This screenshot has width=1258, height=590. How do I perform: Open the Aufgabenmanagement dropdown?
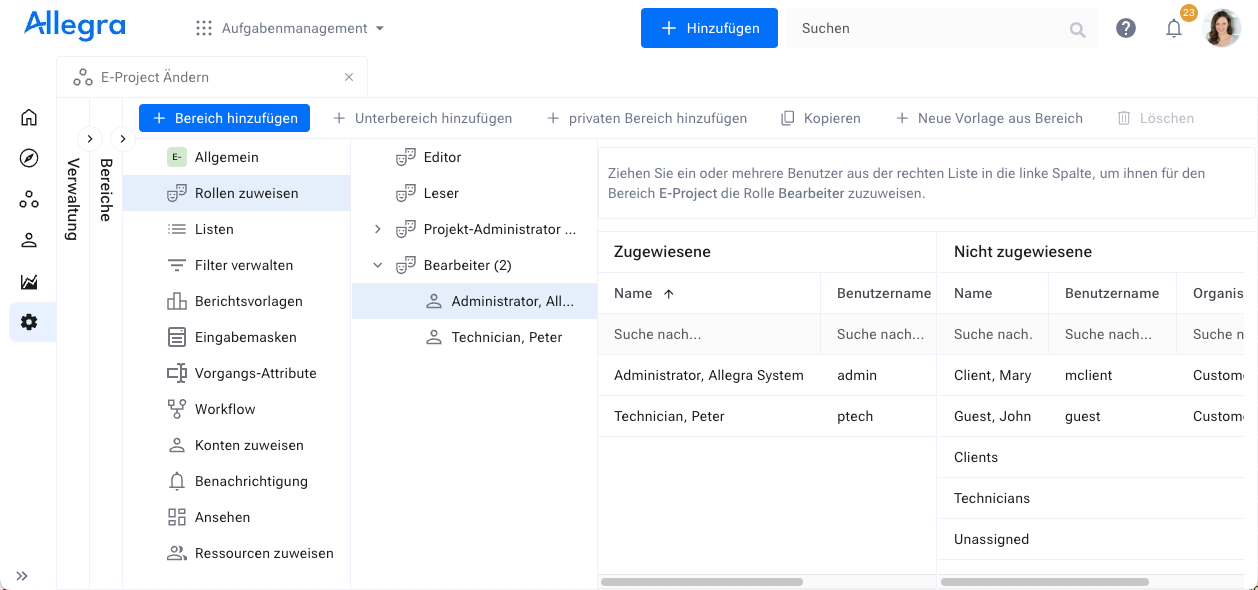pyautogui.click(x=290, y=29)
